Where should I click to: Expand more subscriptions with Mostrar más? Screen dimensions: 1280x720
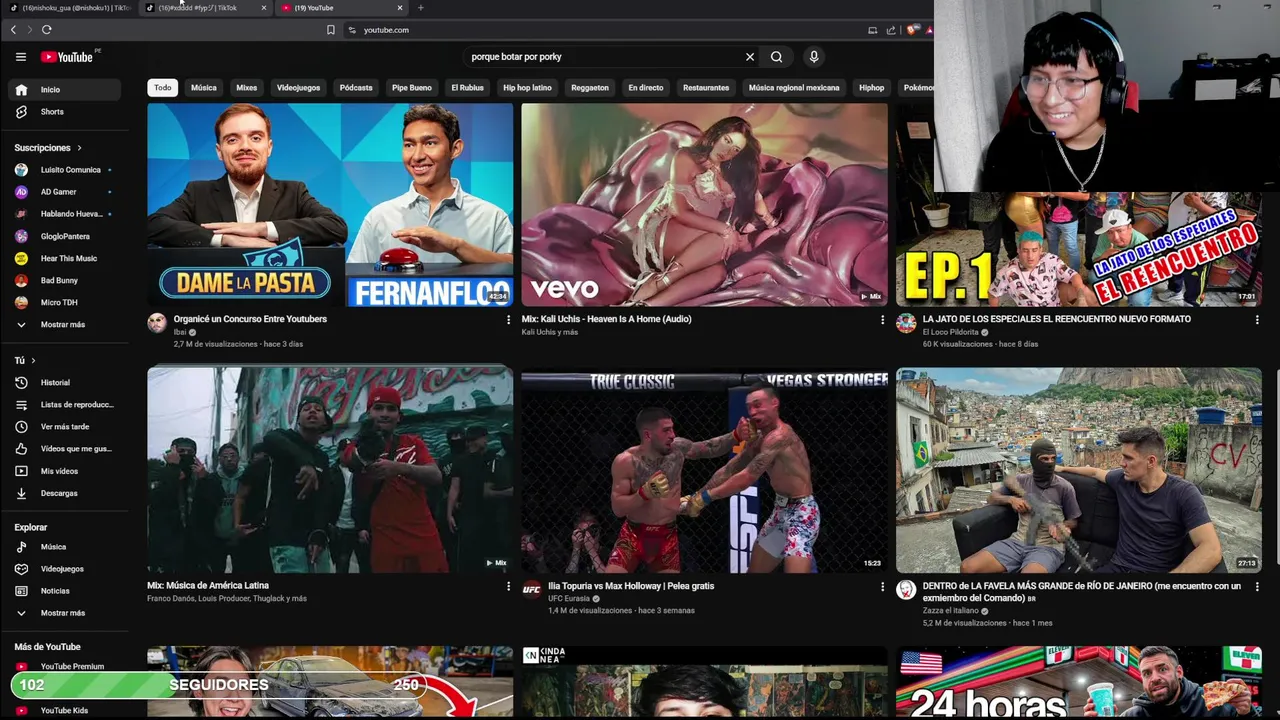[x=64, y=324]
